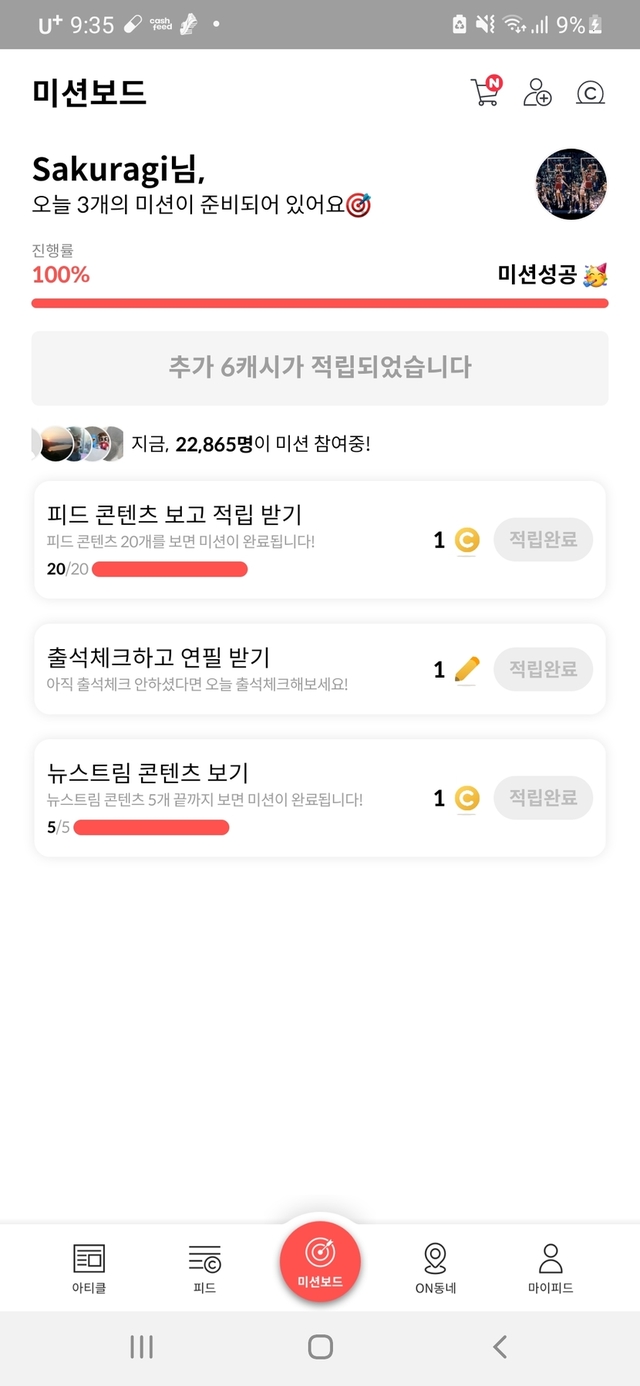Image resolution: width=640 pixels, height=1386 pixels.
Task: Open the ON동네 location tab
Action: (435, 1268)
